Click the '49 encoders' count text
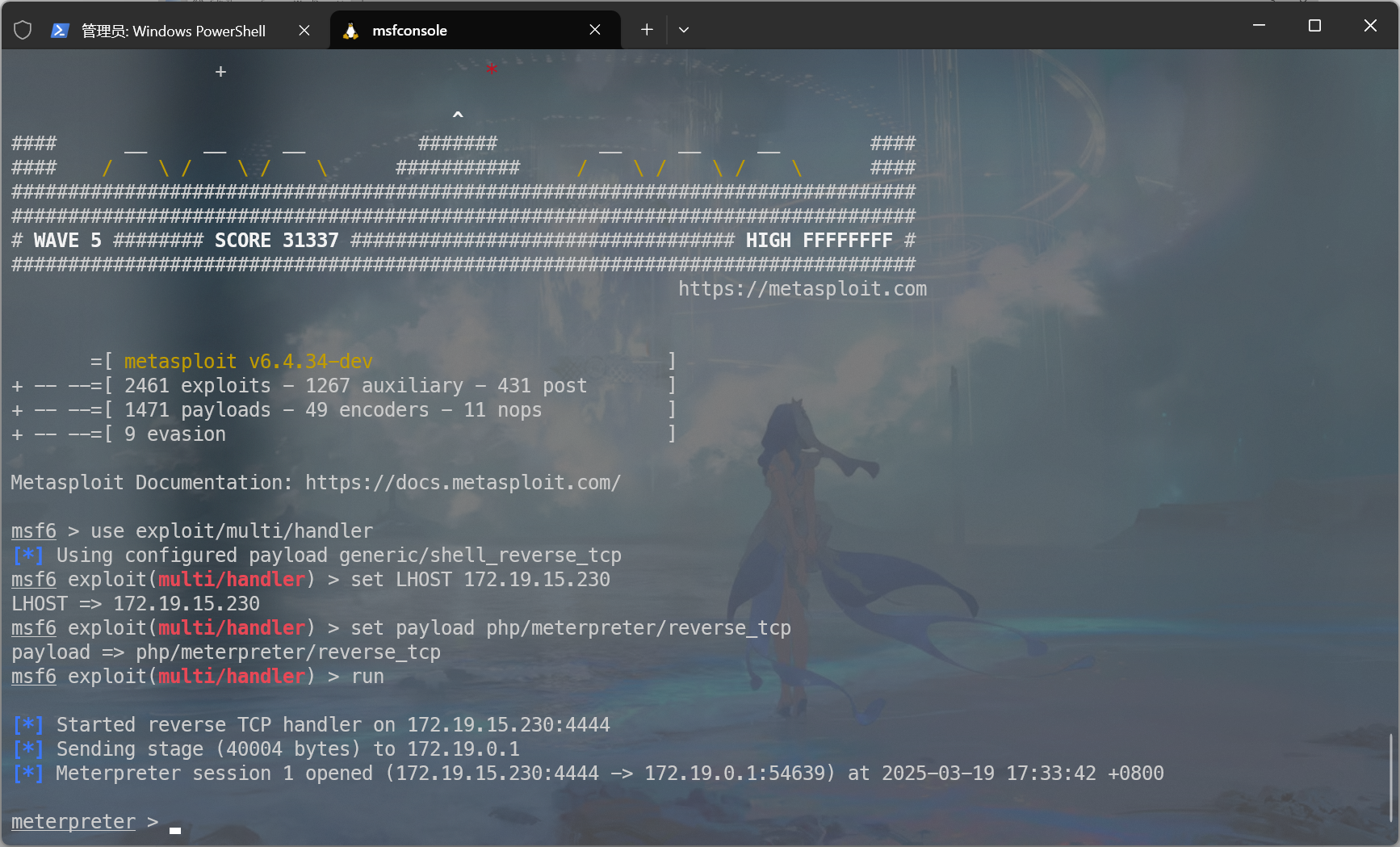The width and height of the screenshot is (1400, 847). tap(367, 410)
